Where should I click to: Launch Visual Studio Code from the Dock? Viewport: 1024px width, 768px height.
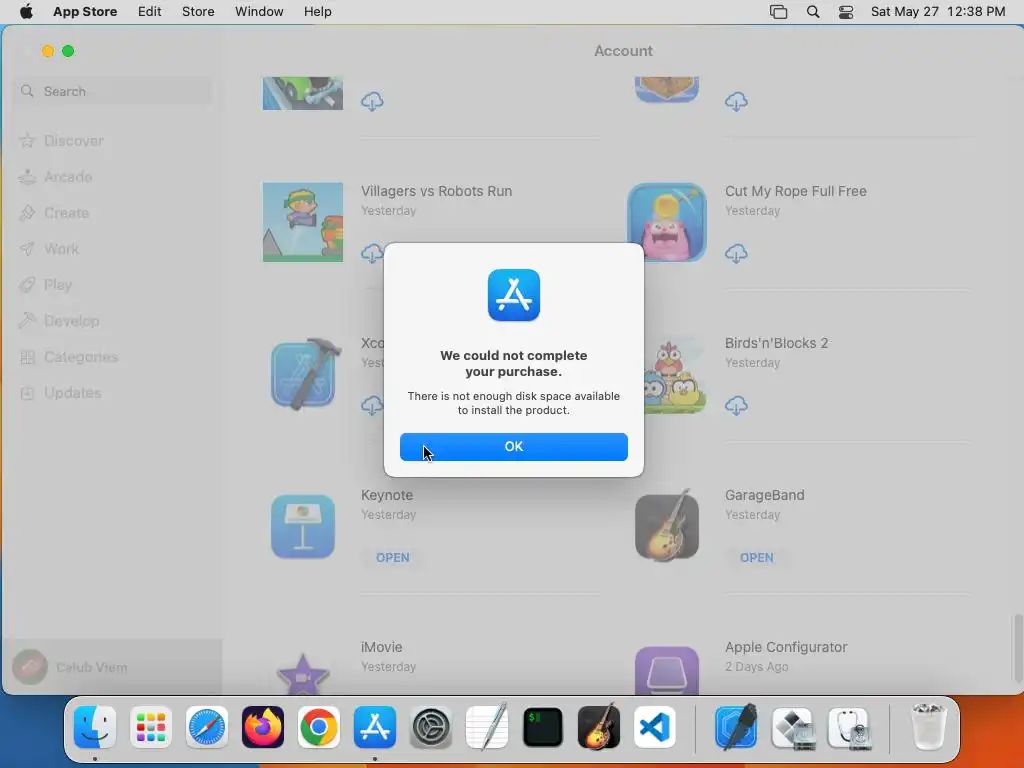tap(654, 727)
